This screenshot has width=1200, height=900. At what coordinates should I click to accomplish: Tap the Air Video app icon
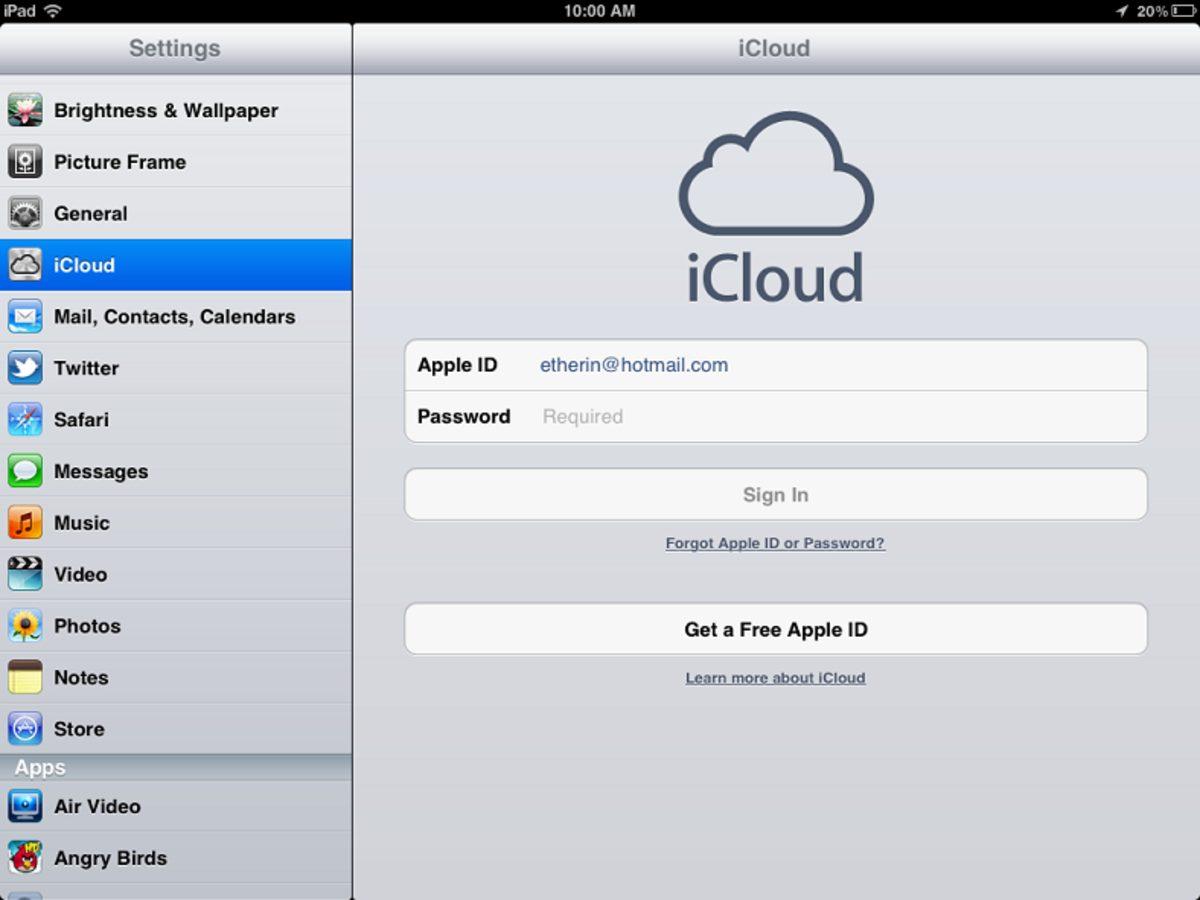[25, 806]
